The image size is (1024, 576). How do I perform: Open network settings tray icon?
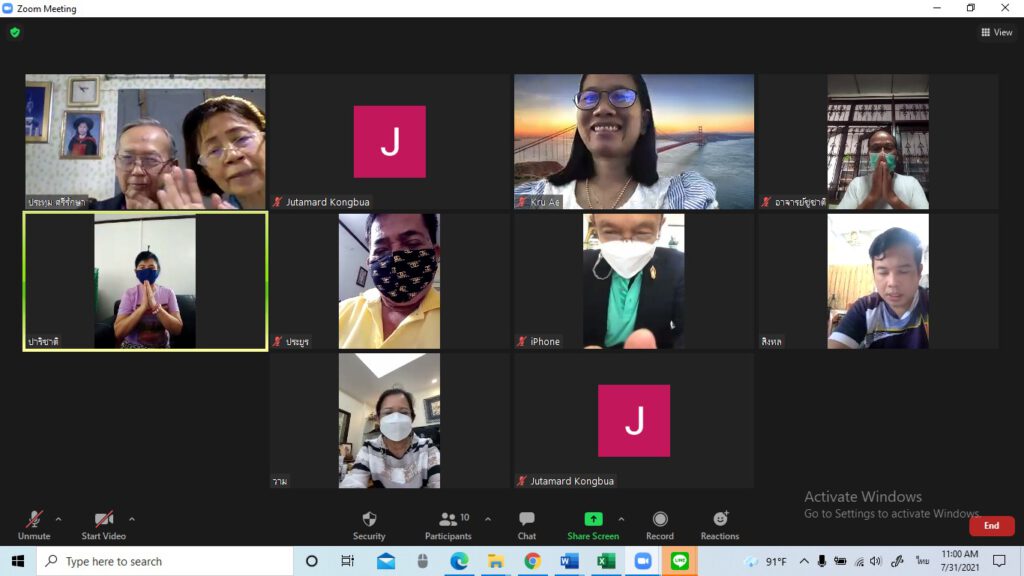coord(859,561)
